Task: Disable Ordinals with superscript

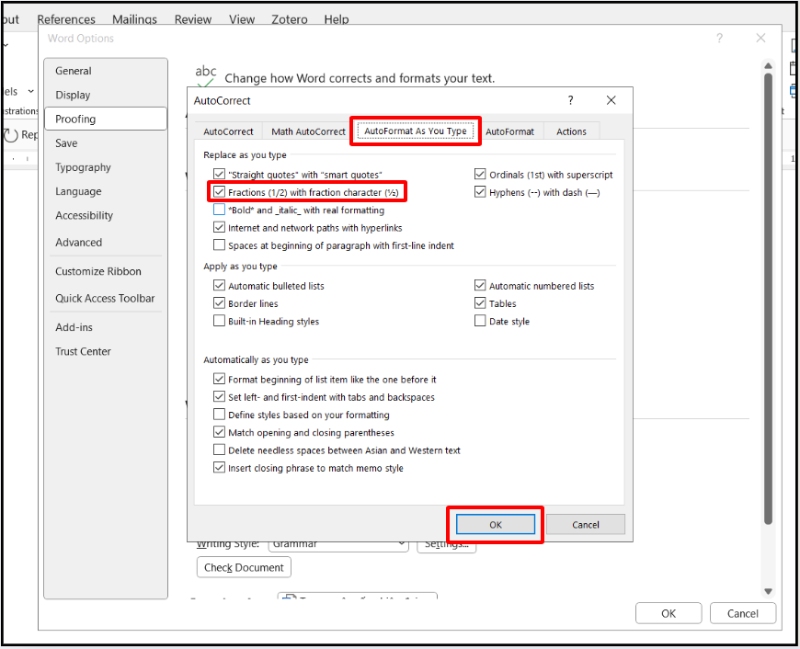Action: (x=480, y=173)
